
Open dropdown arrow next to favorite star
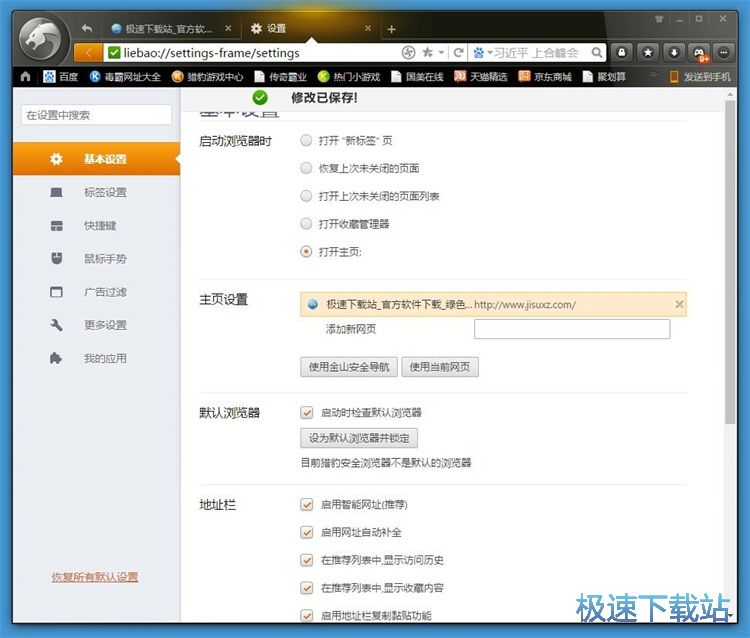[x=441, y=53]
